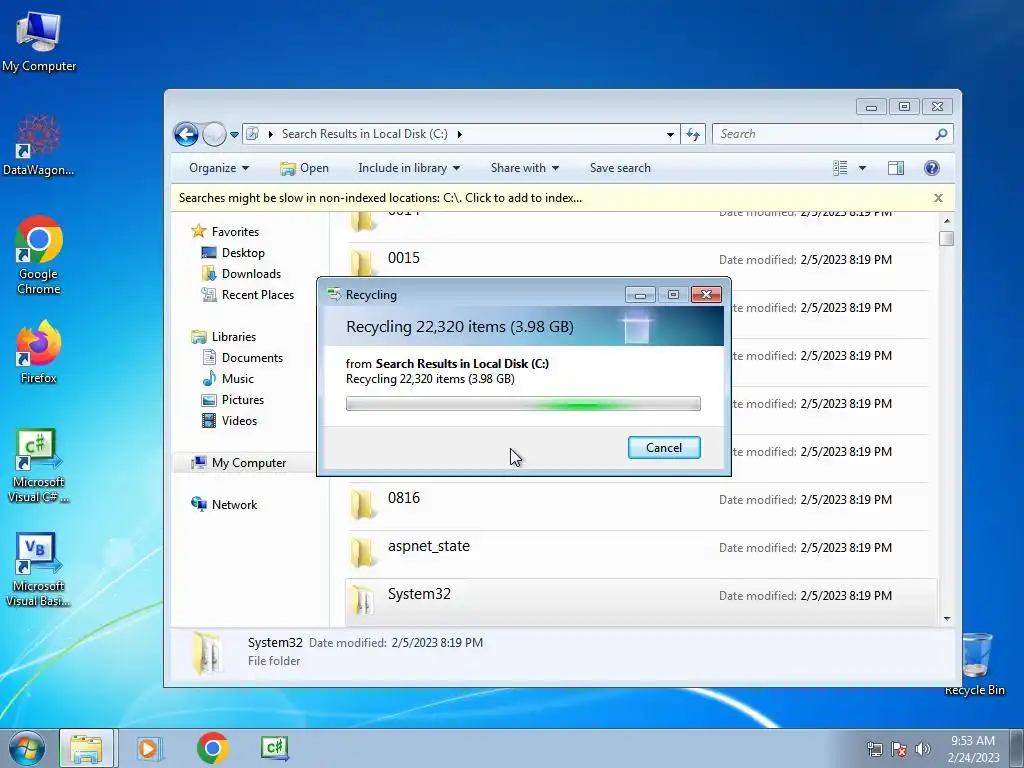Open Music library
This screenshot has width=1024, height=768.
(228, 379)
